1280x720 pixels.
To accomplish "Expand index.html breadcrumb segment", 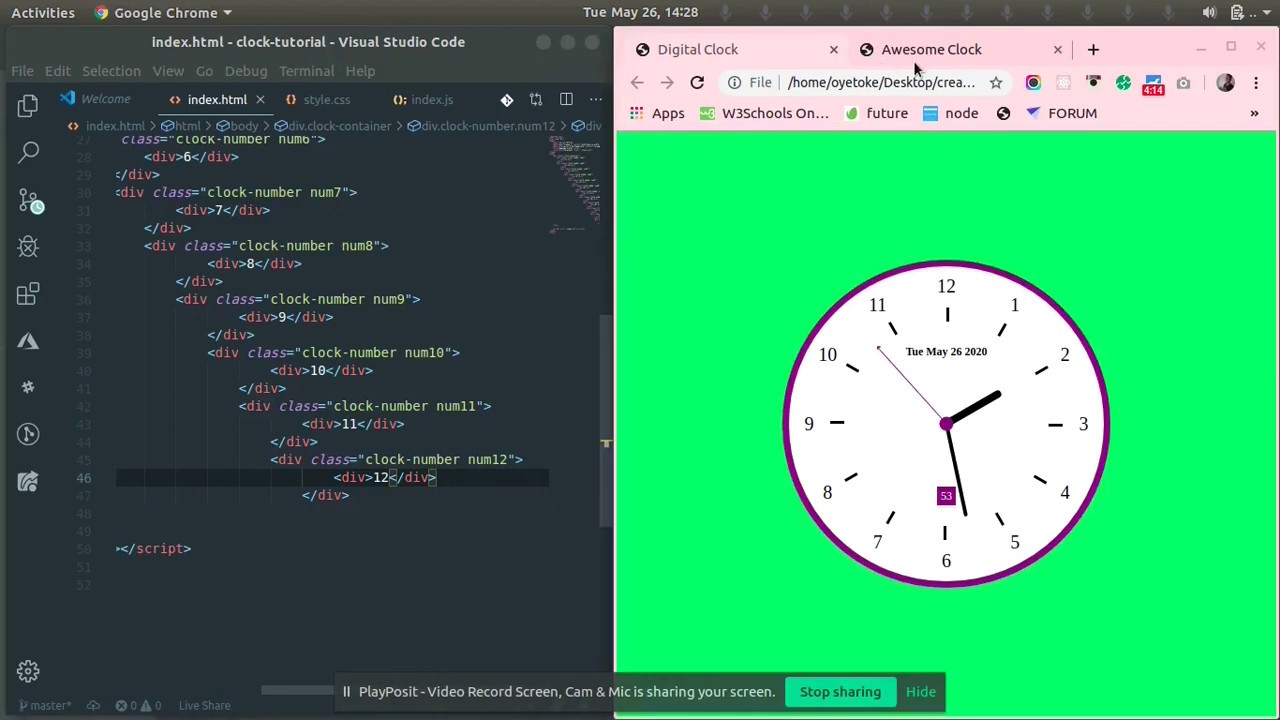I will (x=107, y=126).
